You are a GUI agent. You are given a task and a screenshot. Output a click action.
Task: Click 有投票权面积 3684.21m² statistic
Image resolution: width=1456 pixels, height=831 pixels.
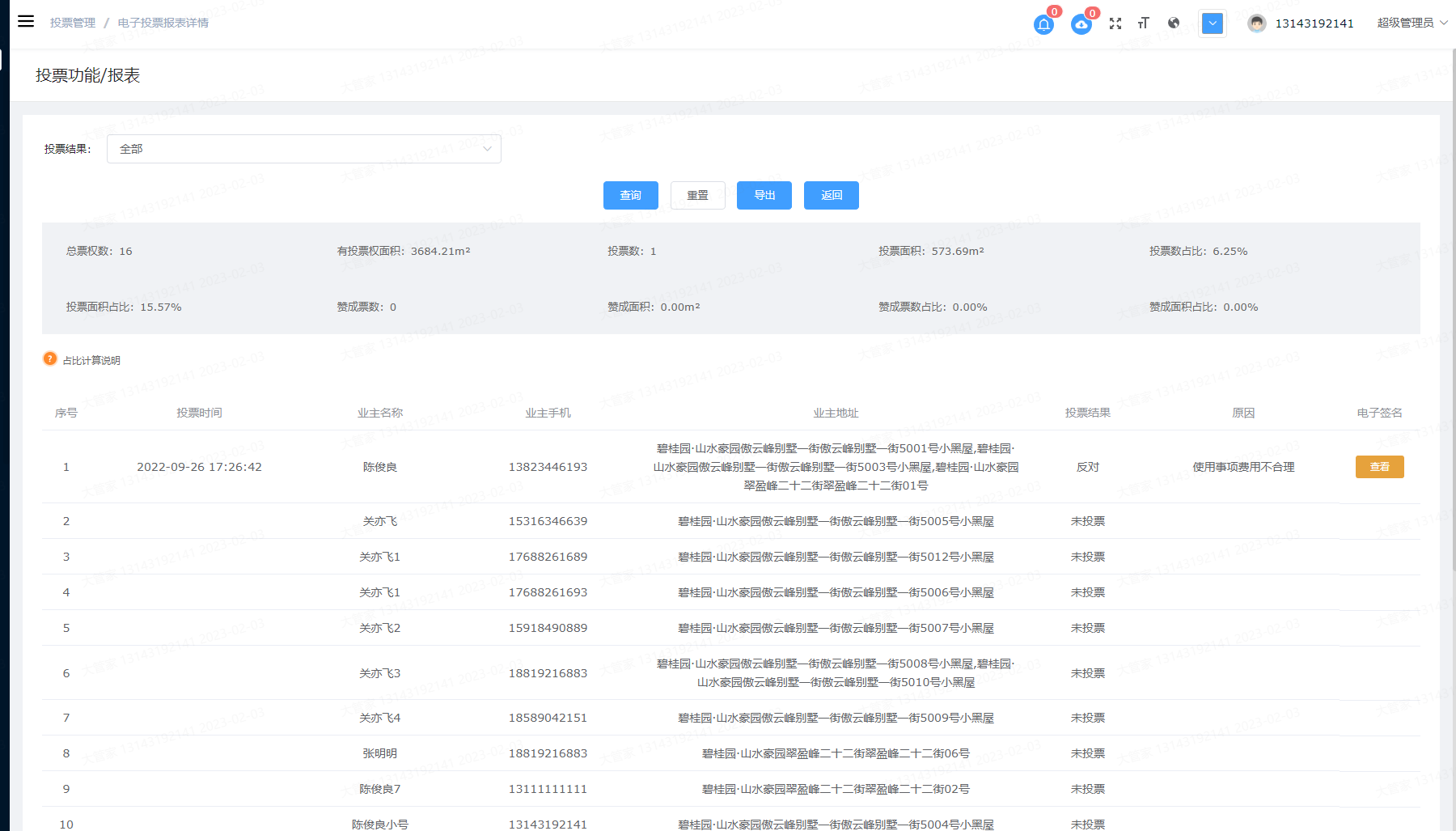(x=404, y=251)
